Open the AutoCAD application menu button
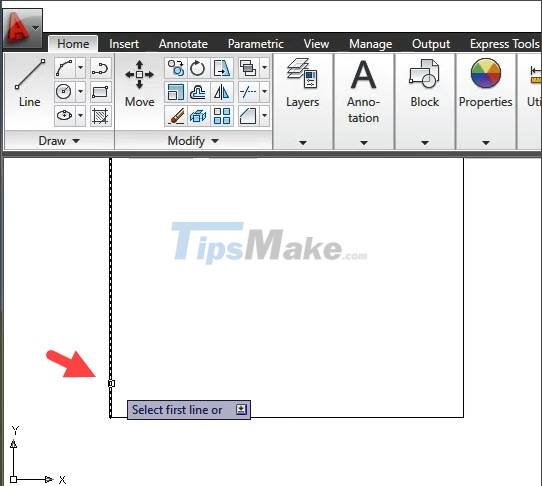The image size is (542, 486). click(x=22, y=28)
